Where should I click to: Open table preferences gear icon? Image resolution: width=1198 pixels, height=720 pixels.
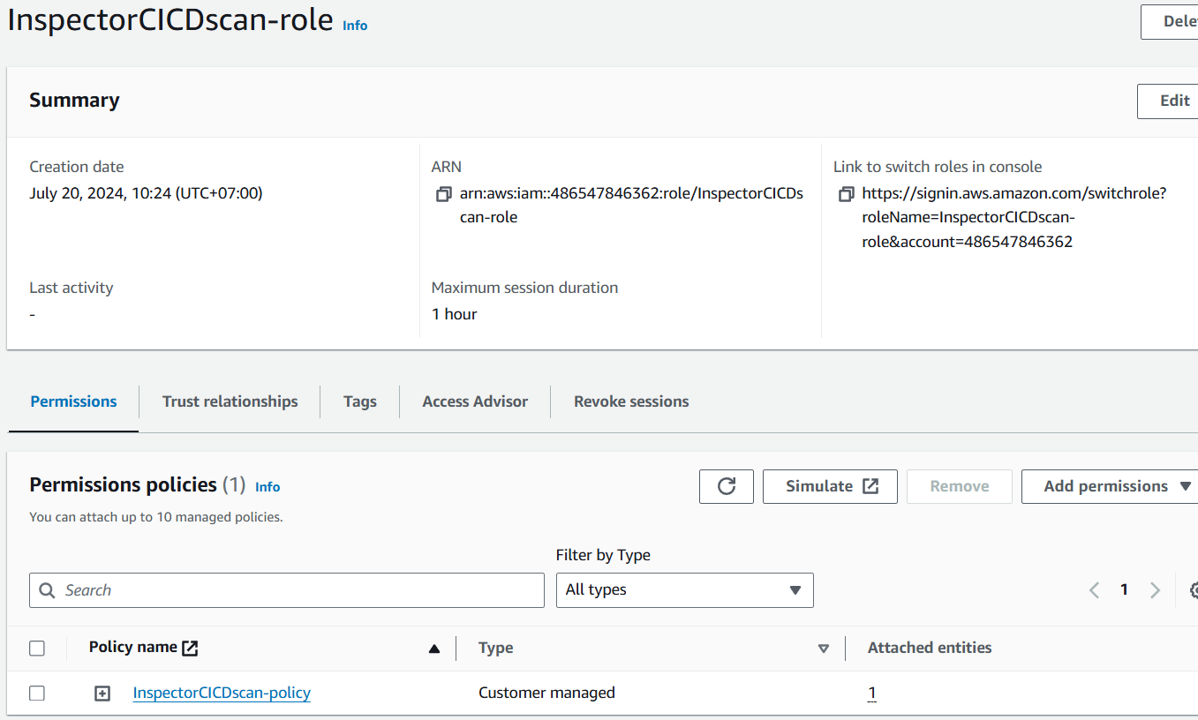[1193, 590]
